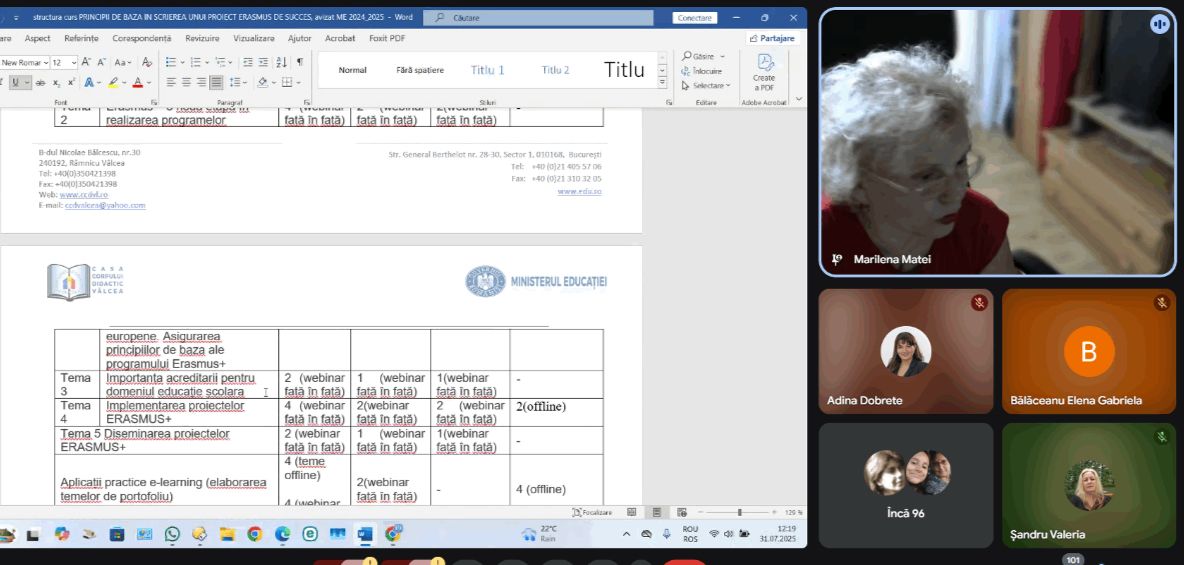The width and height of the screenshot is (1184, 565).
Task: Adjust the zoom slider in status bar
Action: click(x=740, y=512)
